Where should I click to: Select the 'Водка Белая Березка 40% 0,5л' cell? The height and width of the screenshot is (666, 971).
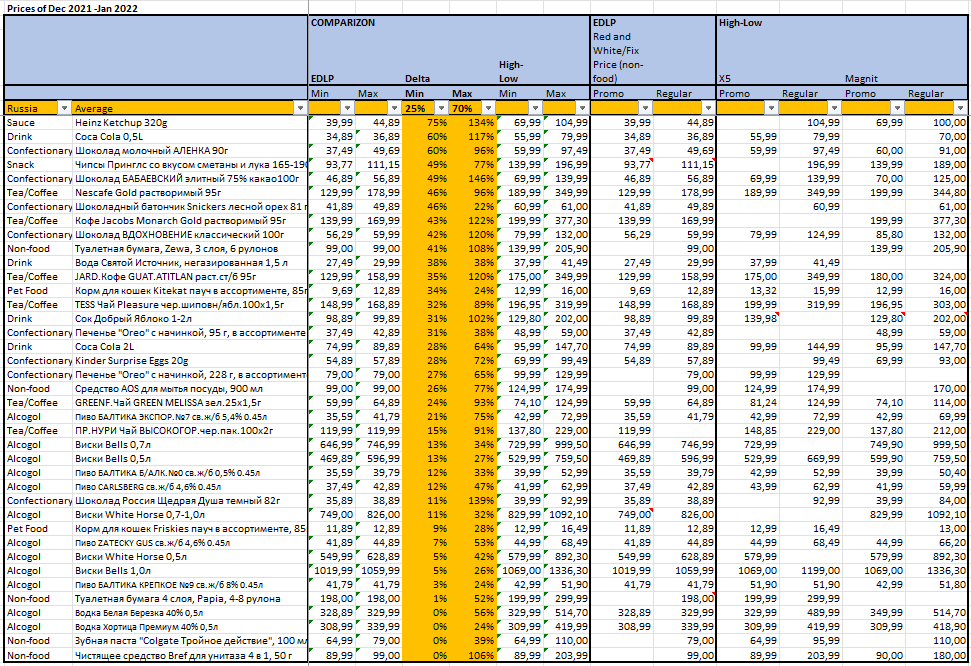click(x=190, y=613)
